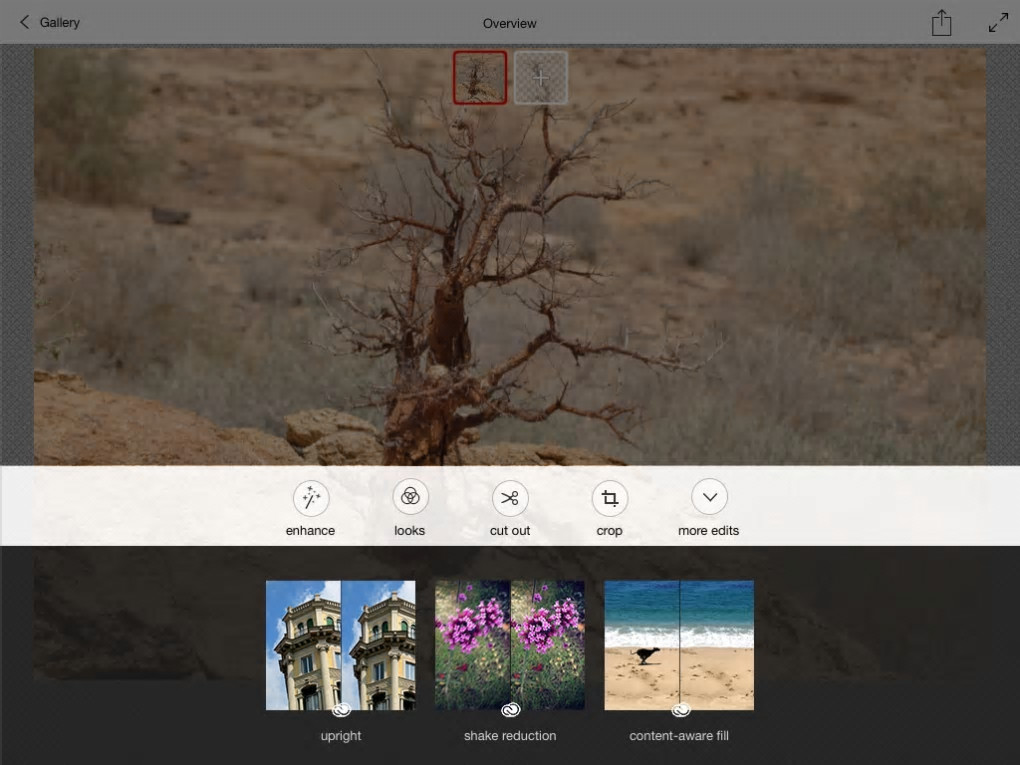Click Creative Cloud badge under shake reduction
The width and height of the screenshot is (1020, 765).
click(511, 710)
